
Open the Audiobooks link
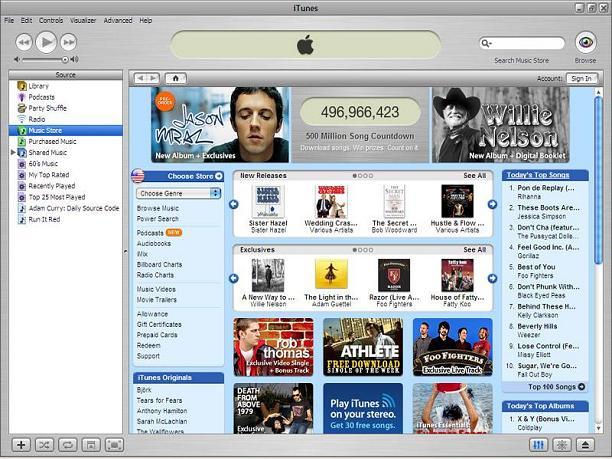154,243
